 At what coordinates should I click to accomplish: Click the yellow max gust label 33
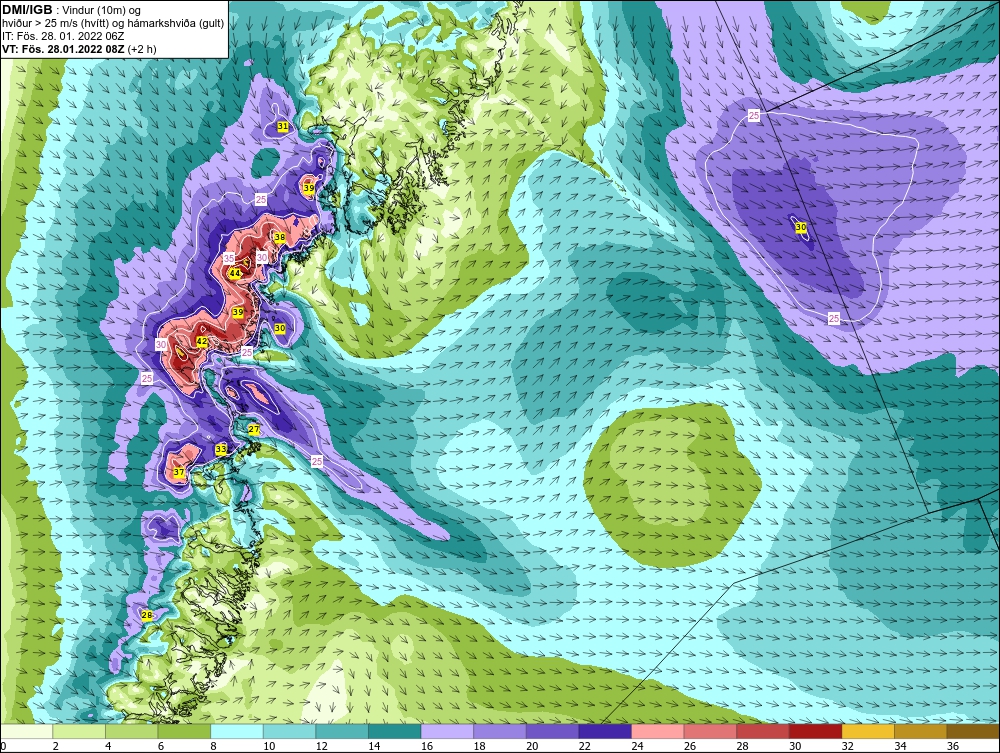(221, 450)
